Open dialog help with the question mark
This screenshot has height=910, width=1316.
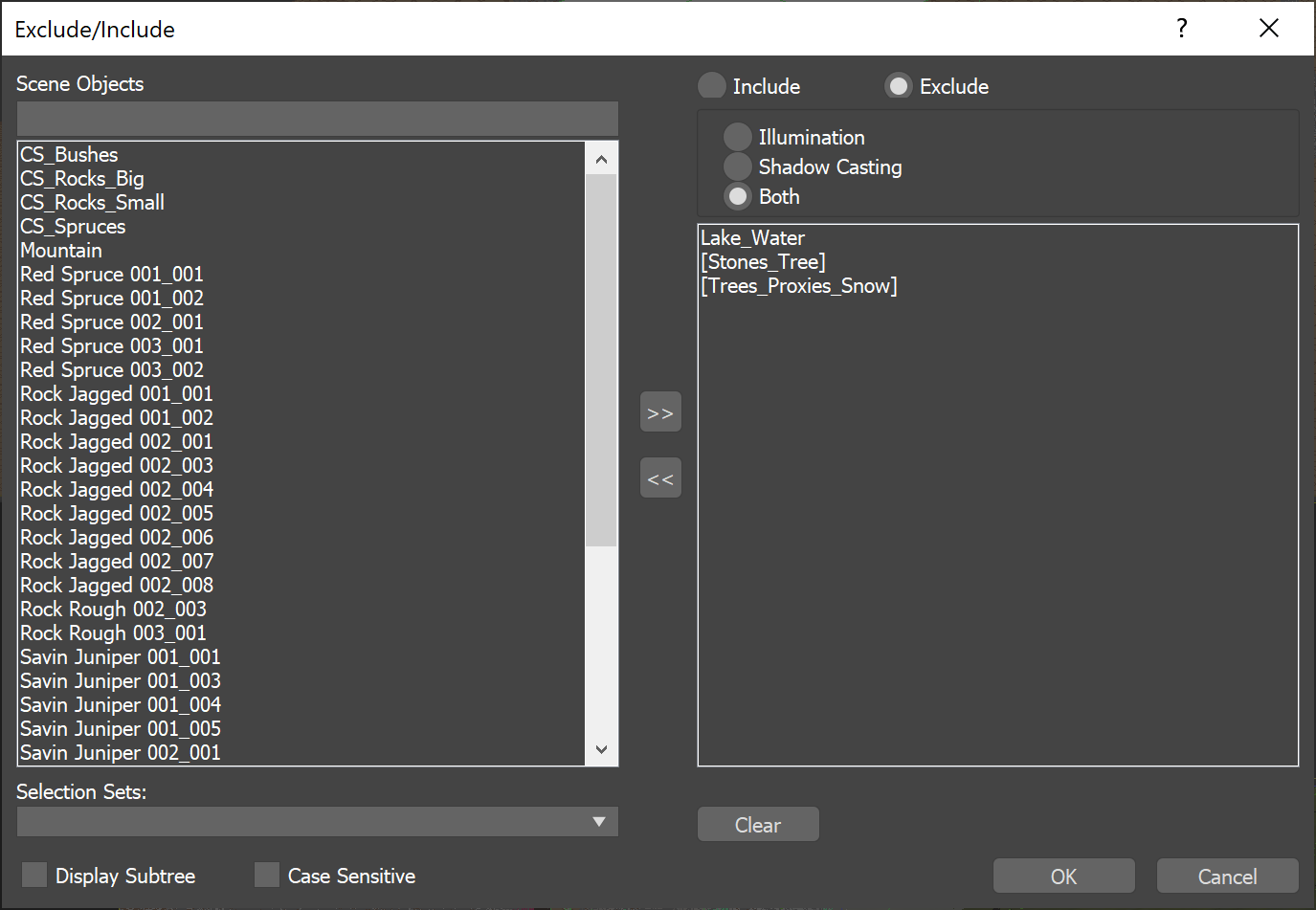click(1181, 29)
